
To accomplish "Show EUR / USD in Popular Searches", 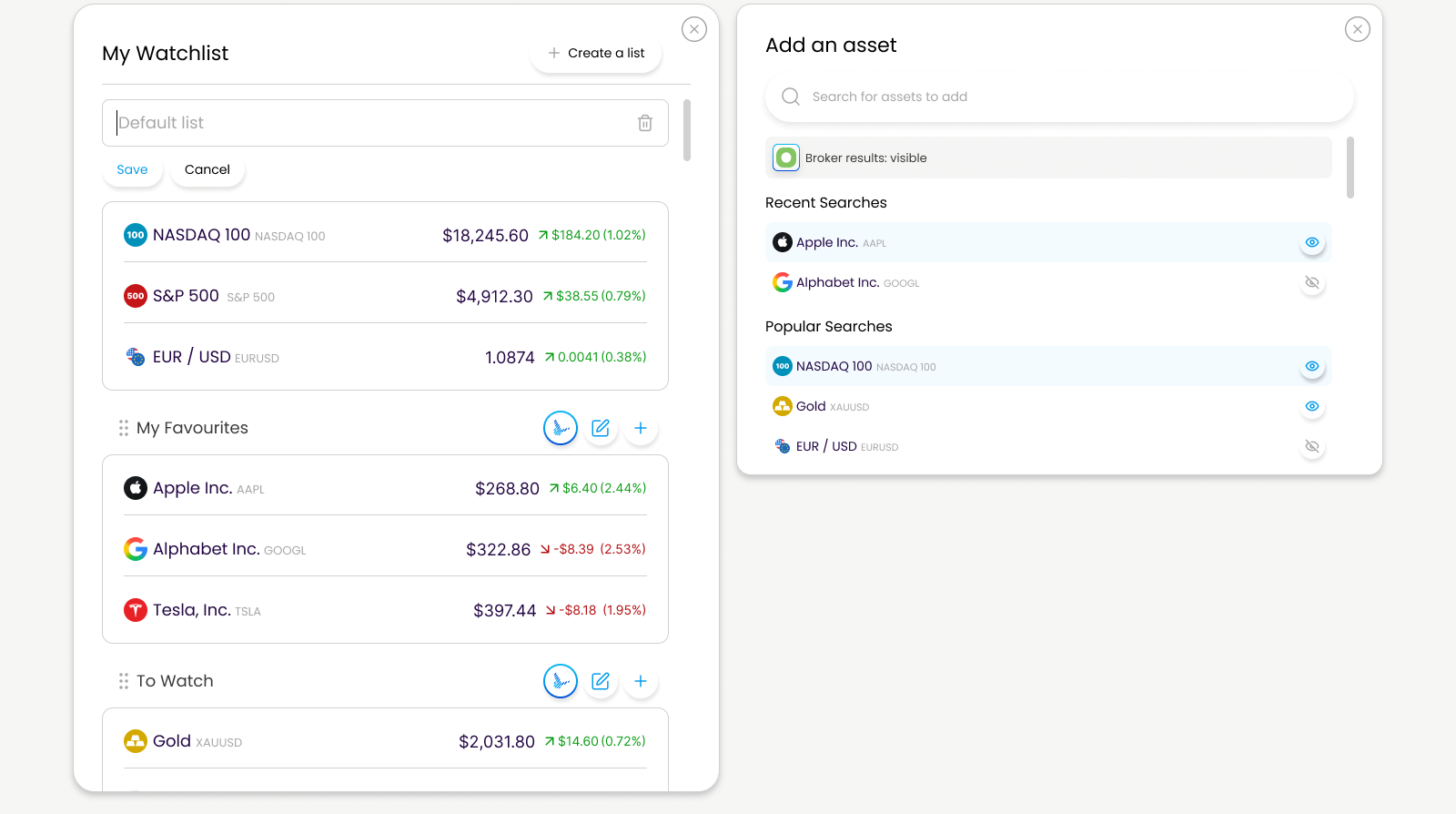I will click(1312, 446).
